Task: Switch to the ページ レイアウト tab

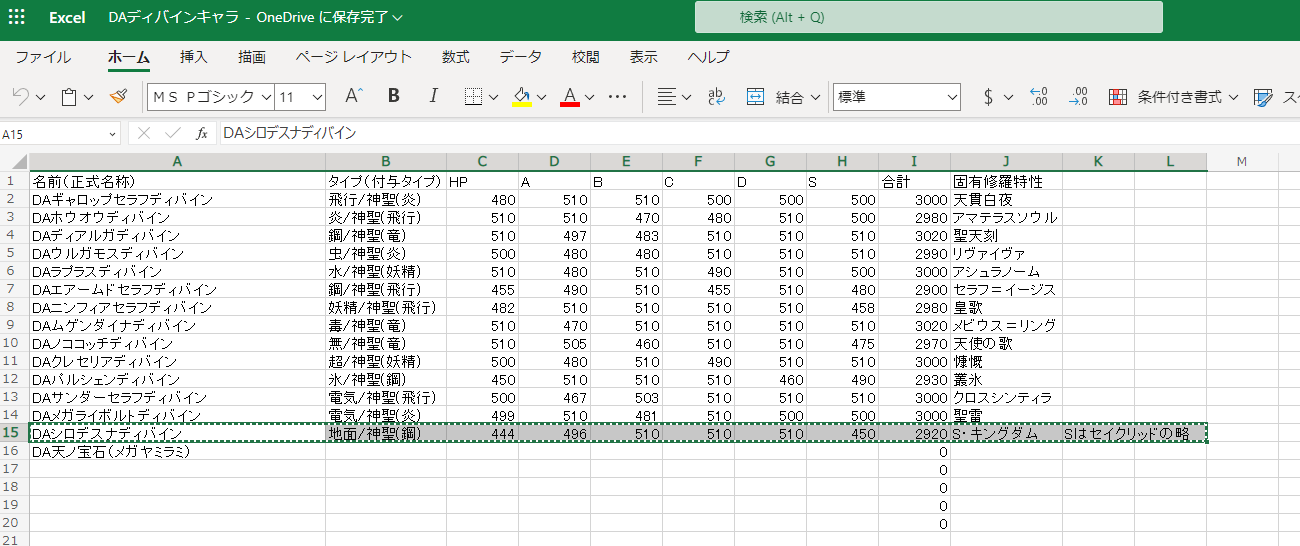Action: (x=353, y=57)
